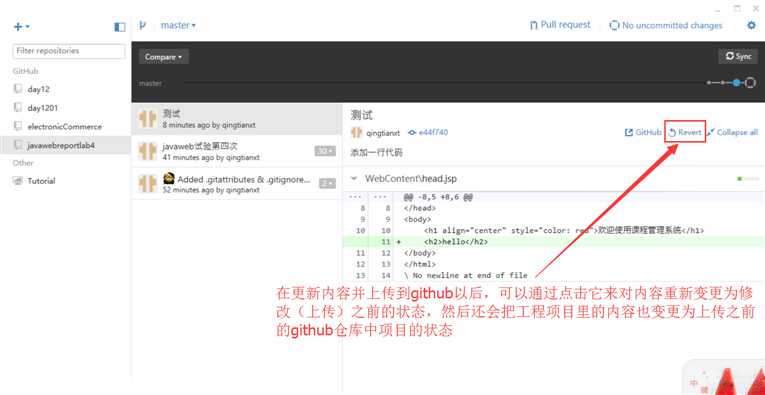
Task: Click the javawebreportlab4 repository icon
Action: 18,145
